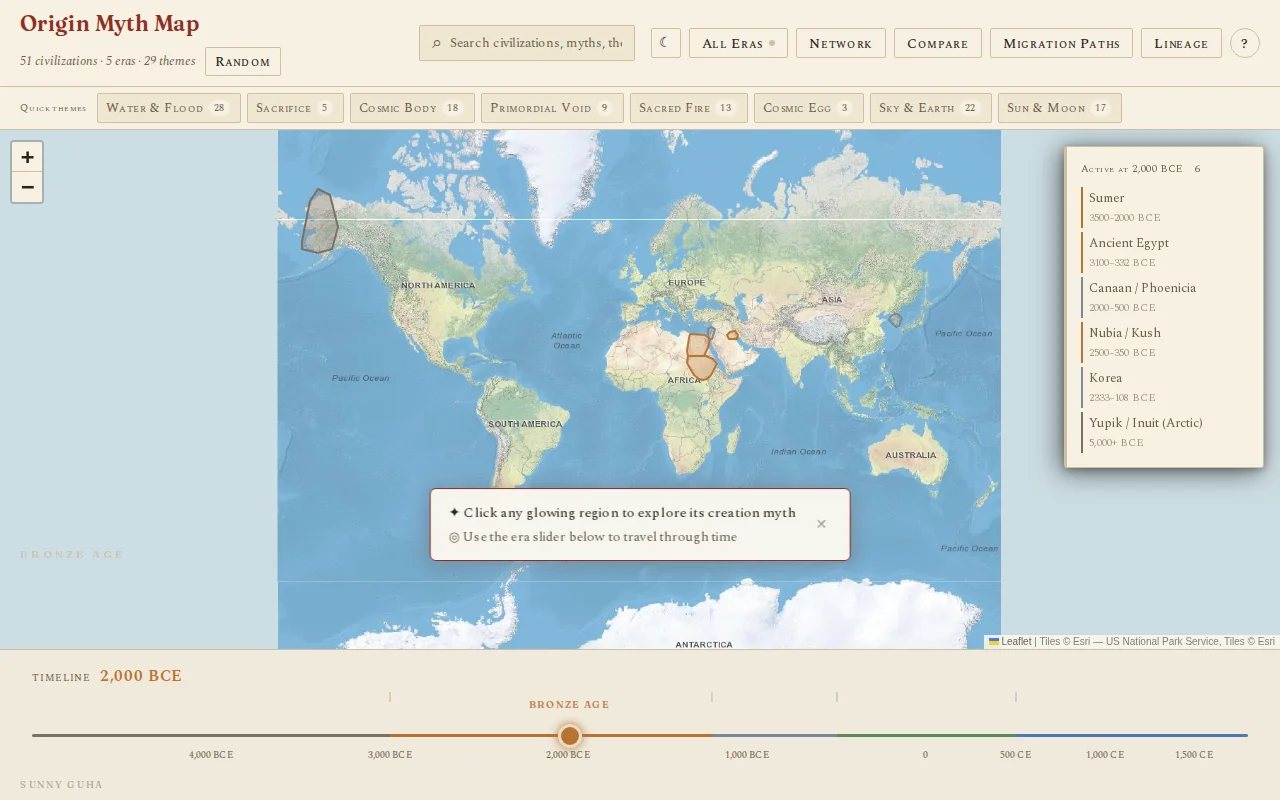
Task: Open the All Eras dropdown
Action: tap(738, 43)
